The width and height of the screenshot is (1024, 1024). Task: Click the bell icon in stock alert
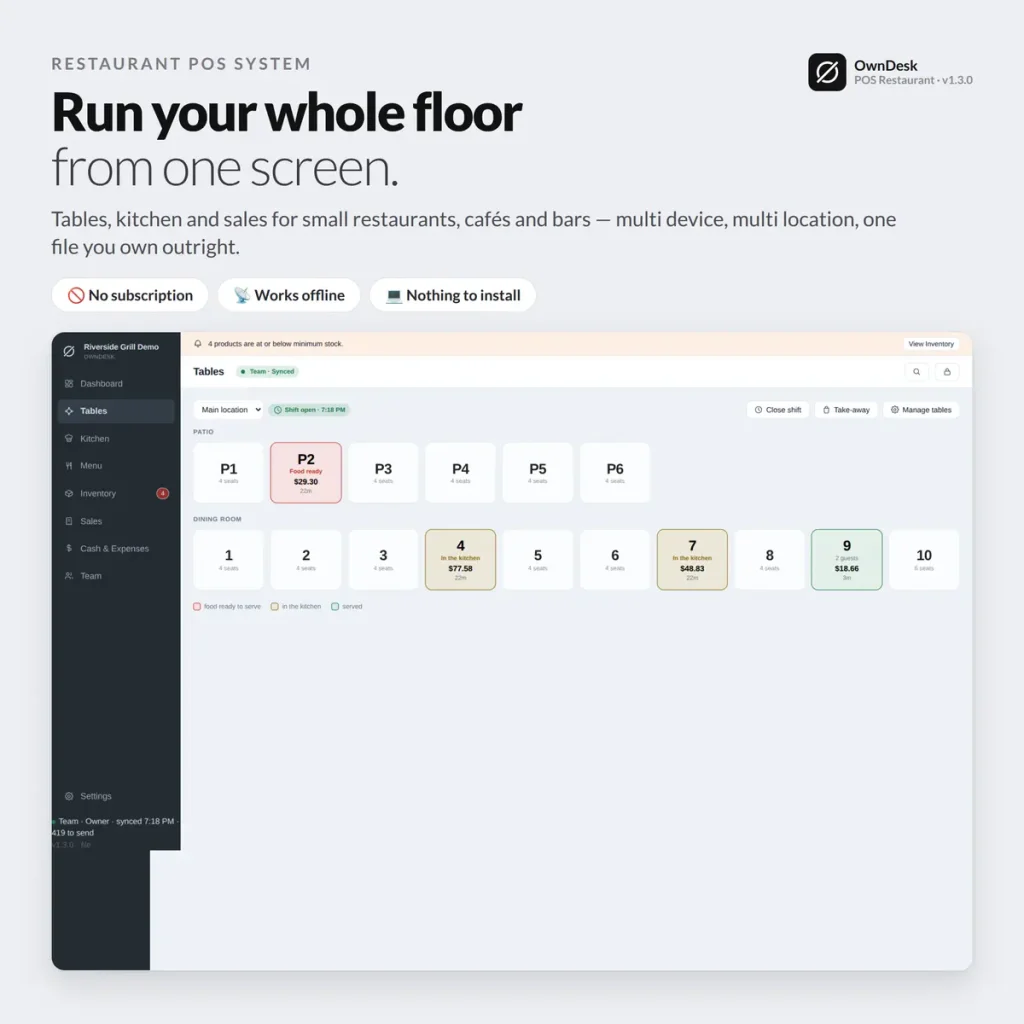pyautogui.click(x=197, y=344)
